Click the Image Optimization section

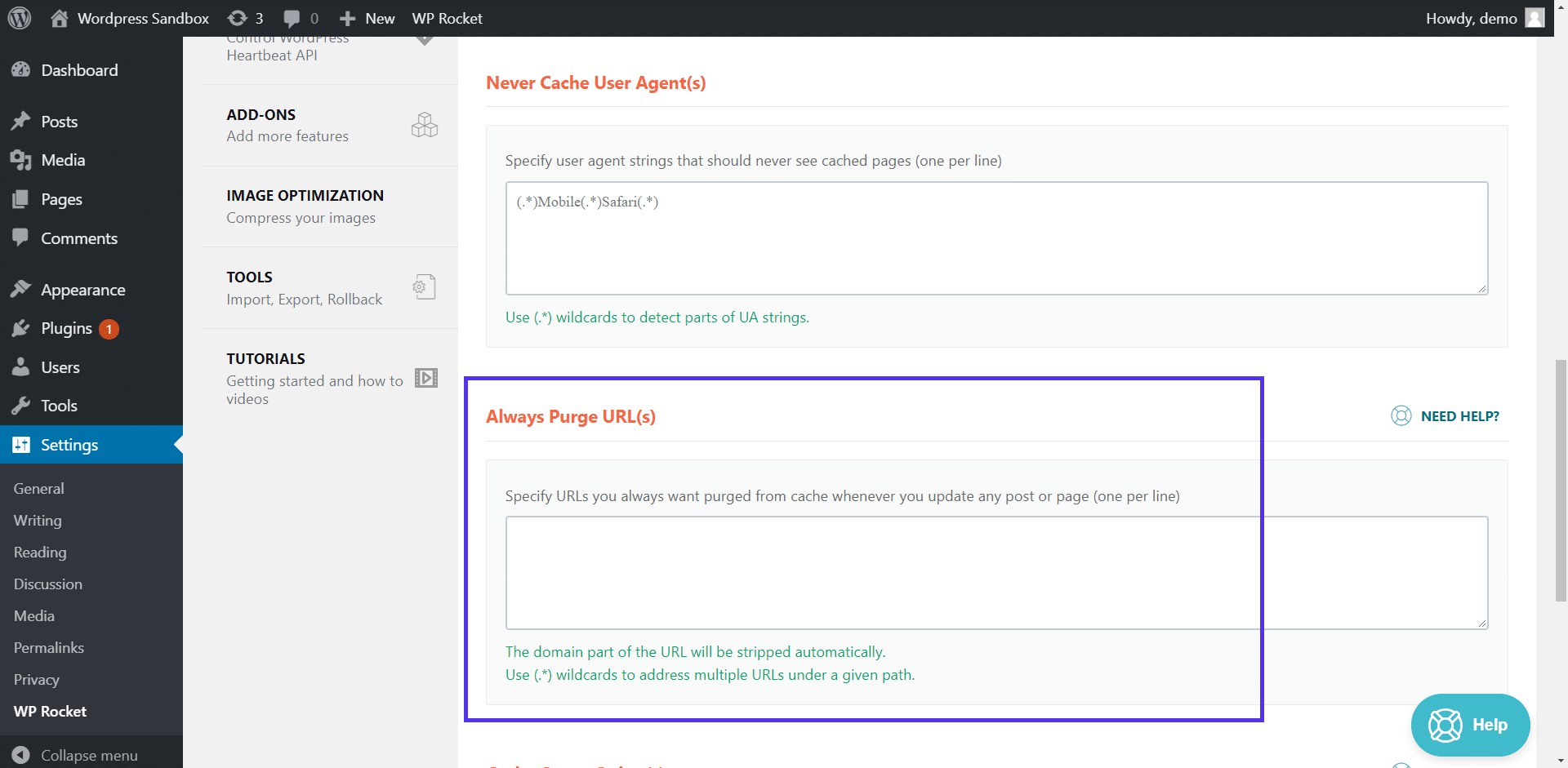[x=305, y=206]
